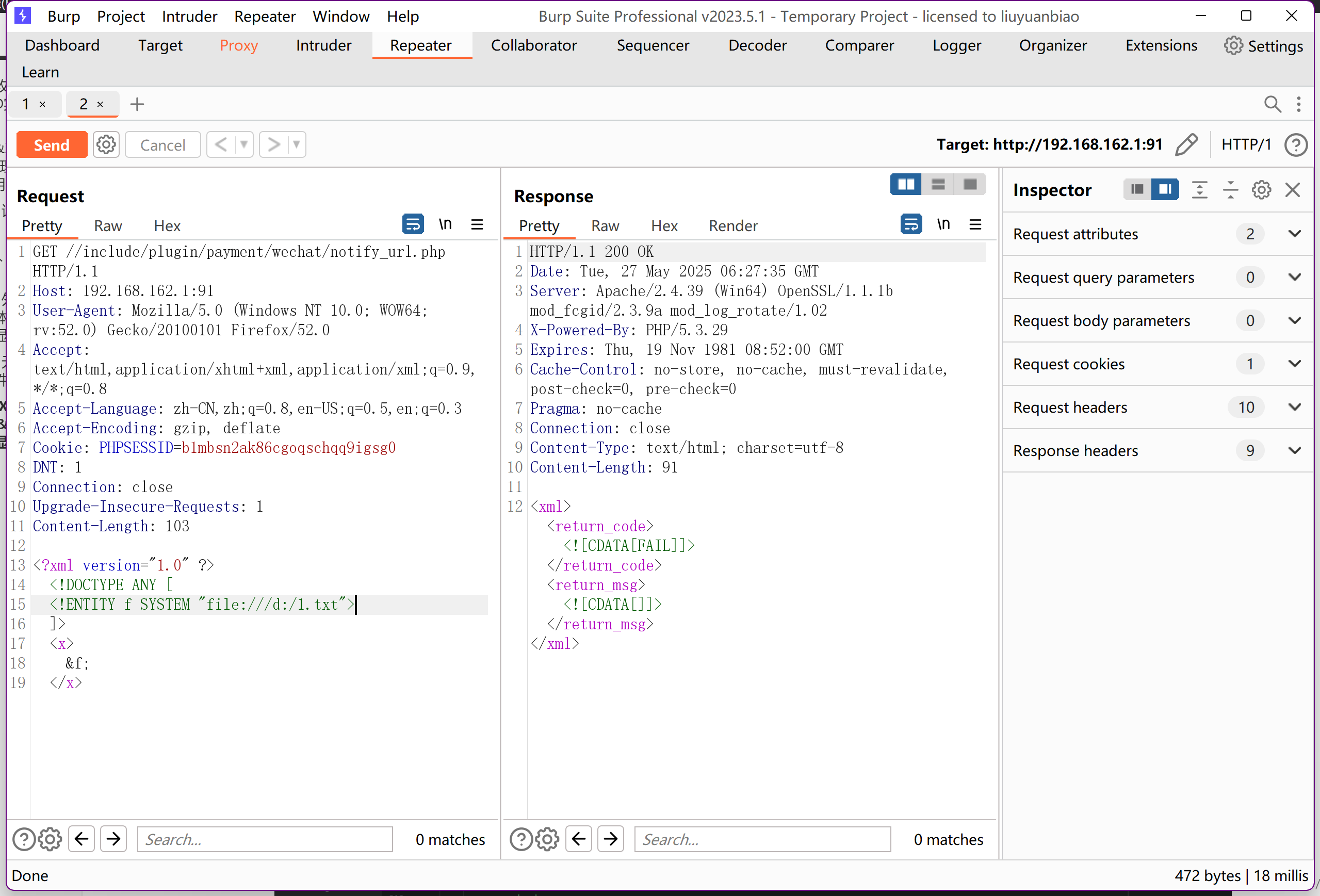
Task: Toggle word wrap in Request pane
Action: click(413, 224)
